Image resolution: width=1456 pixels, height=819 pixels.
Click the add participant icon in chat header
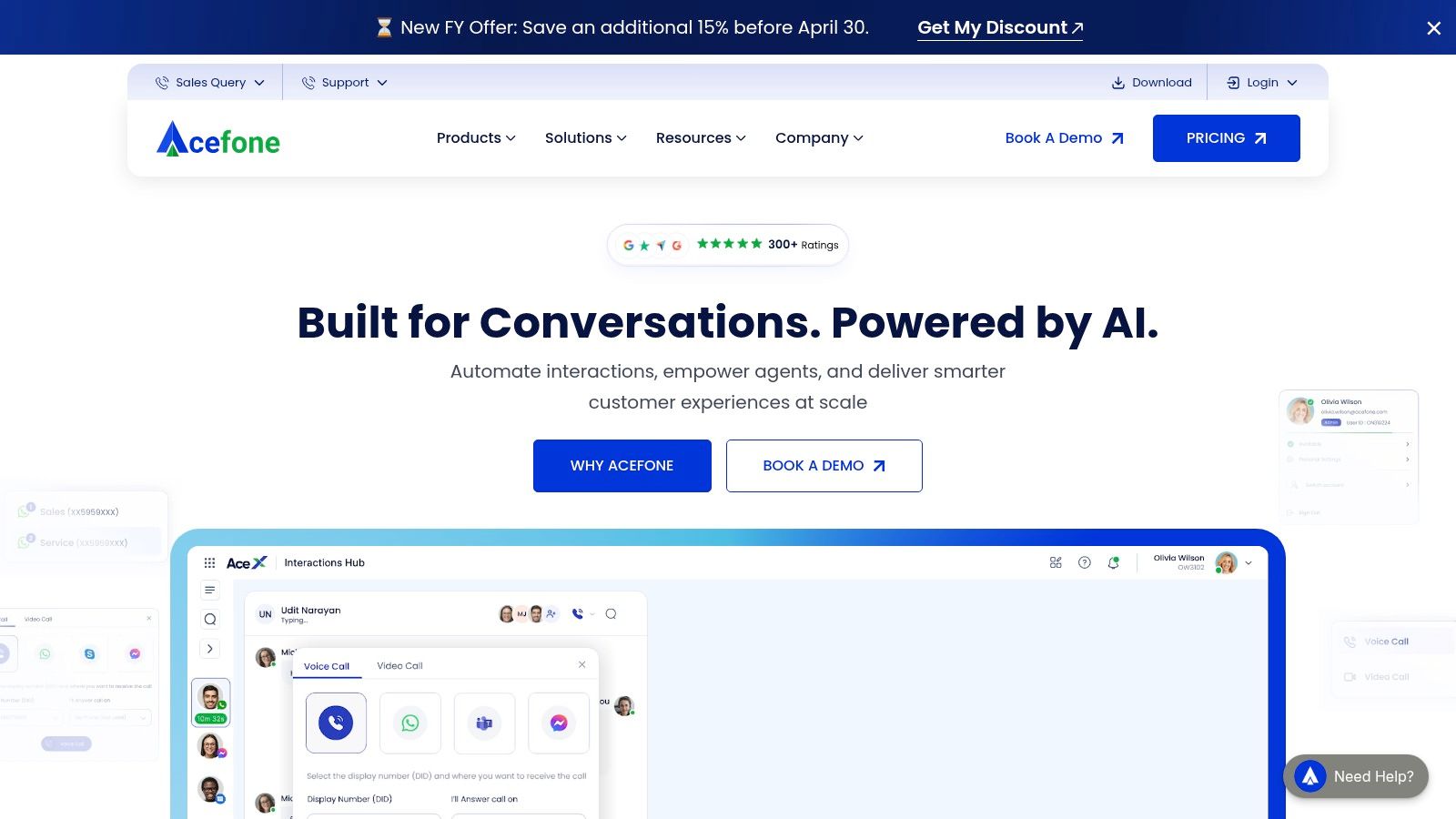click(551, 614)
